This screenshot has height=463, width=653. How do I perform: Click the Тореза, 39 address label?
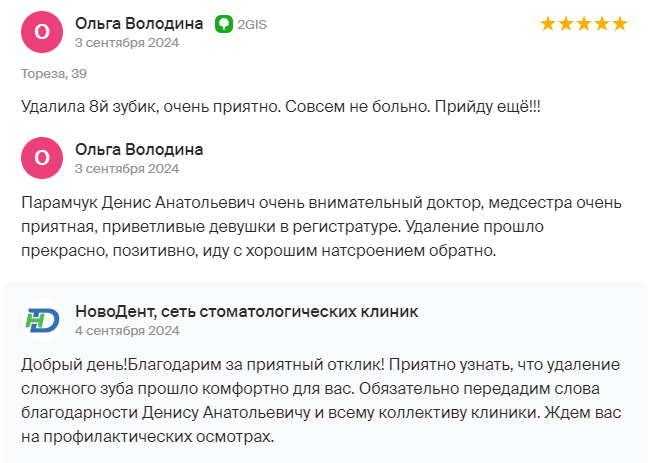point(54,74)
